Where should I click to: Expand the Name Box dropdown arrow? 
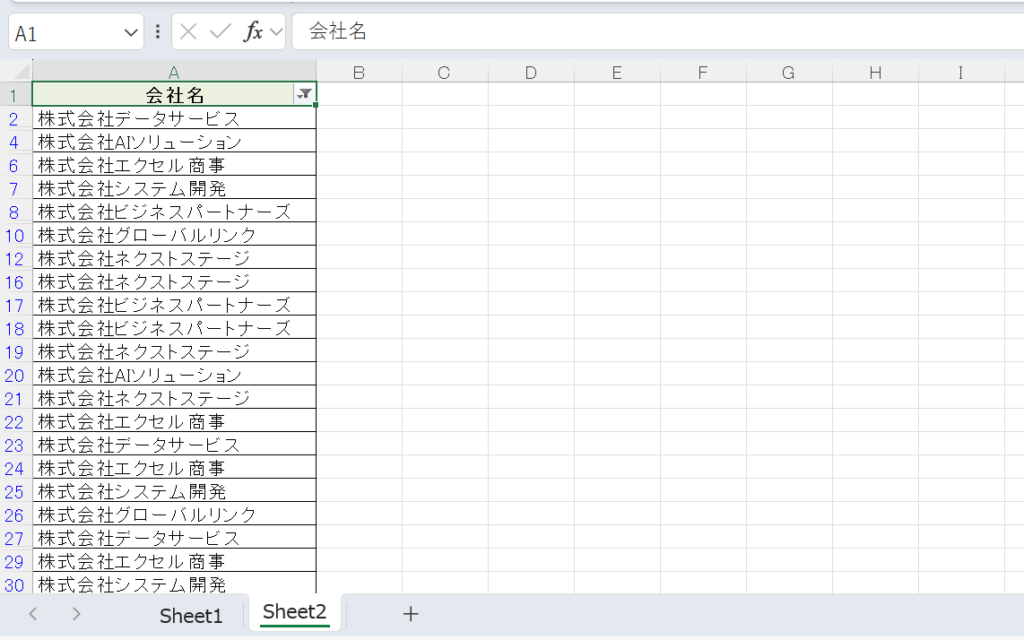(x=131, y=33)
